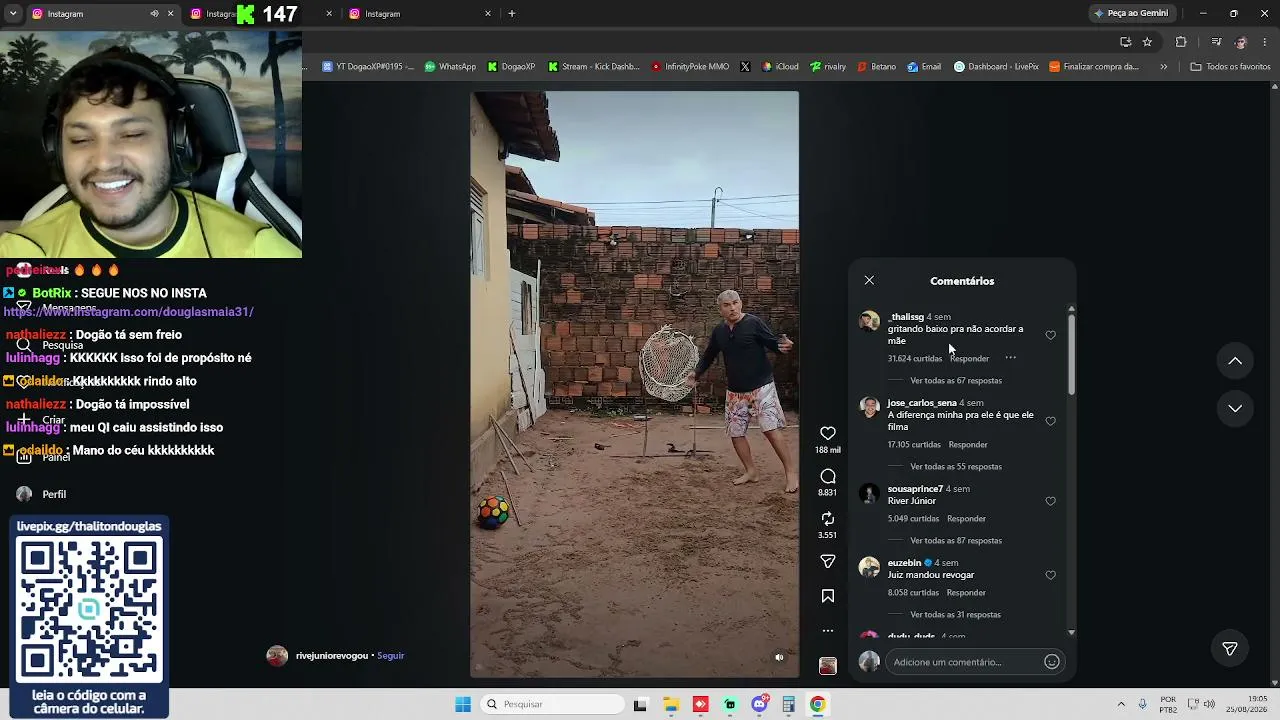The width and height of the screenshot is (1280, 720).
Task: View likes on 17.105 curtidas
Action: tap(914, 445)
